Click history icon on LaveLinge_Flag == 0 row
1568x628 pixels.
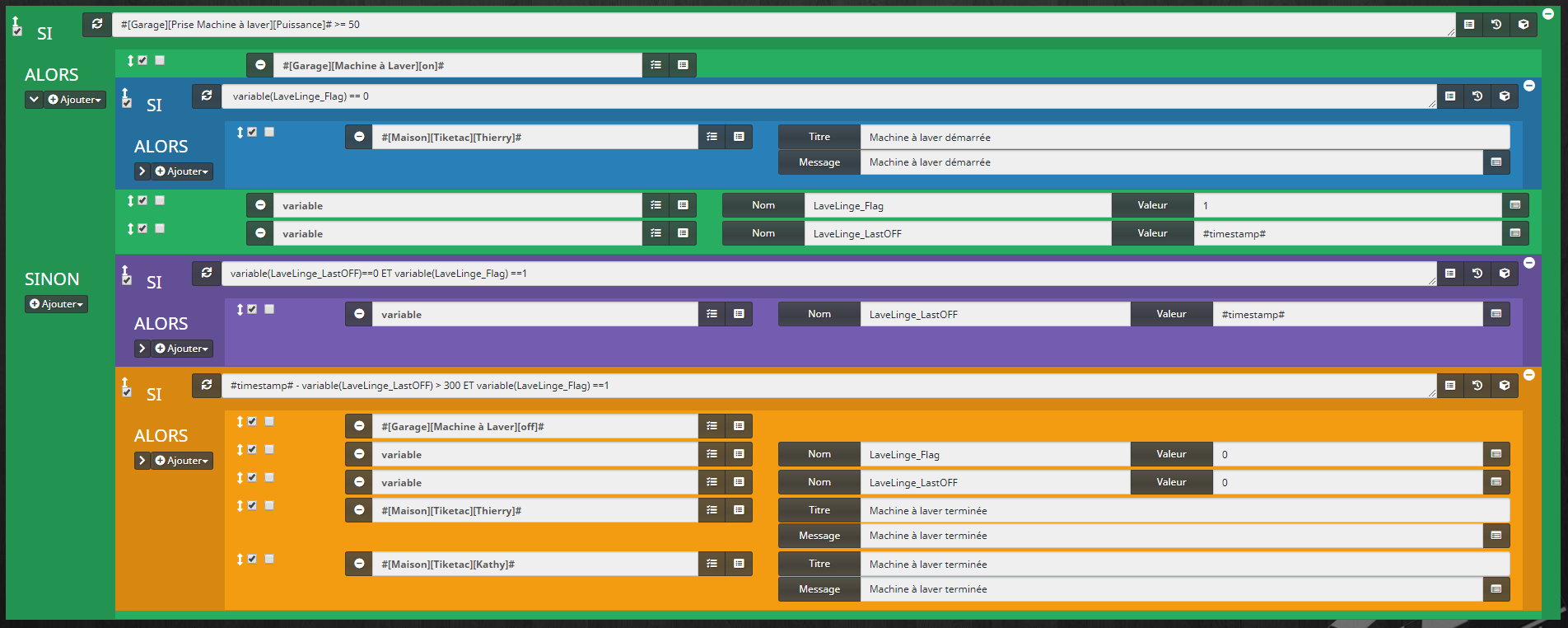[1477, 96]
